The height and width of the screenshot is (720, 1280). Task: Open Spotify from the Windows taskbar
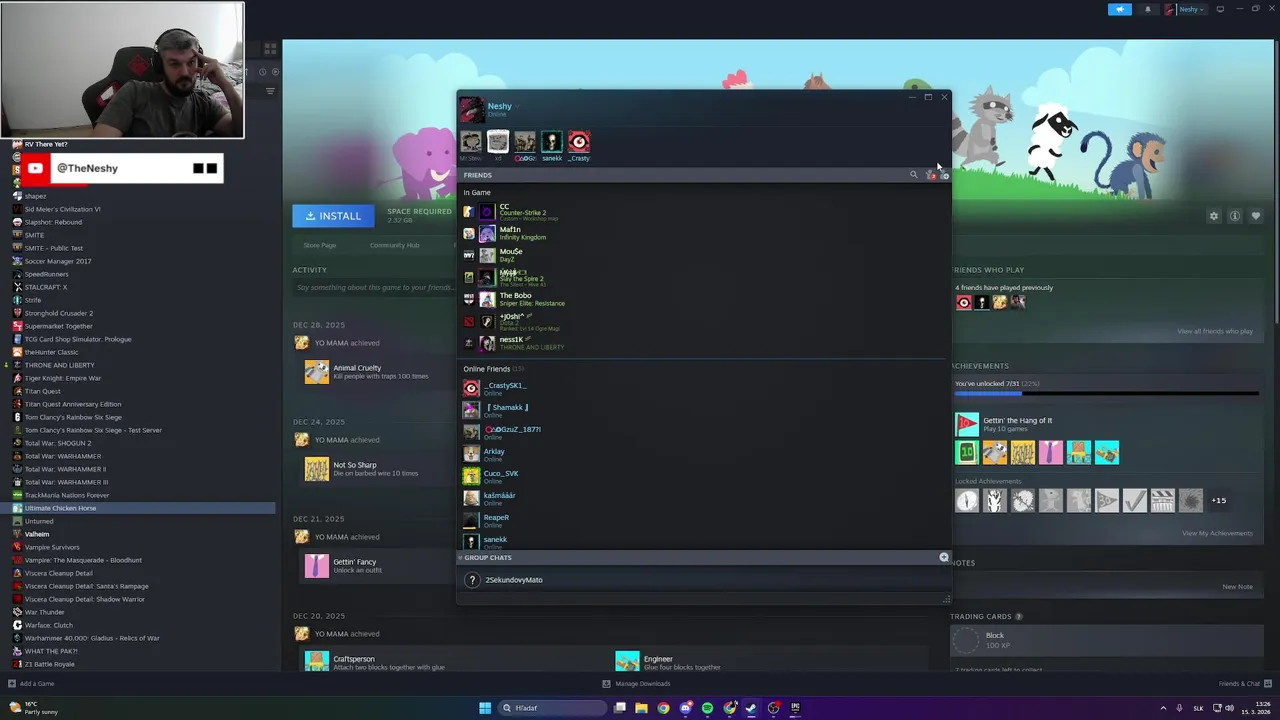point(707,708)
